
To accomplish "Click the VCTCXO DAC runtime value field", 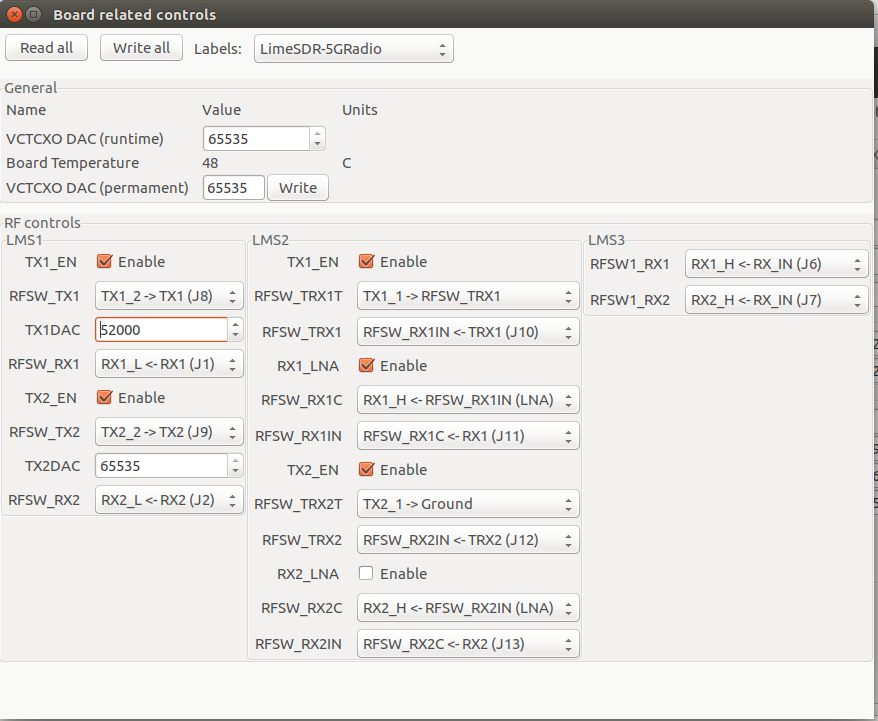I will click(x=256, y=139).
